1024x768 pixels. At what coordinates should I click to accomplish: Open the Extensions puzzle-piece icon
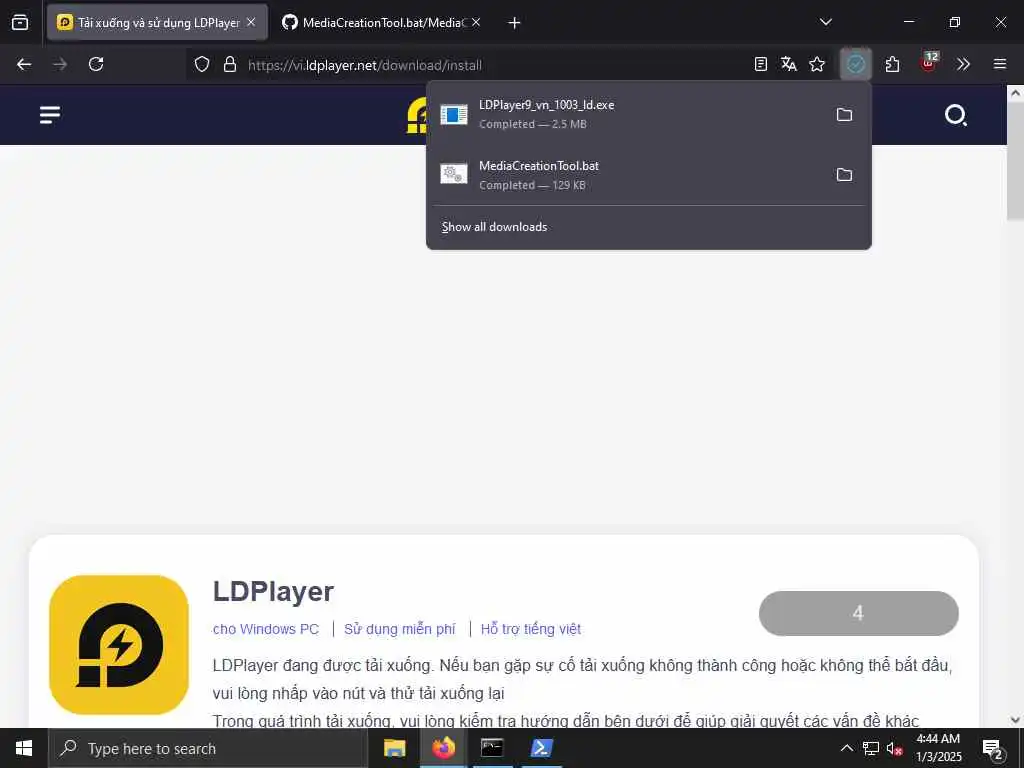[893, 64]
